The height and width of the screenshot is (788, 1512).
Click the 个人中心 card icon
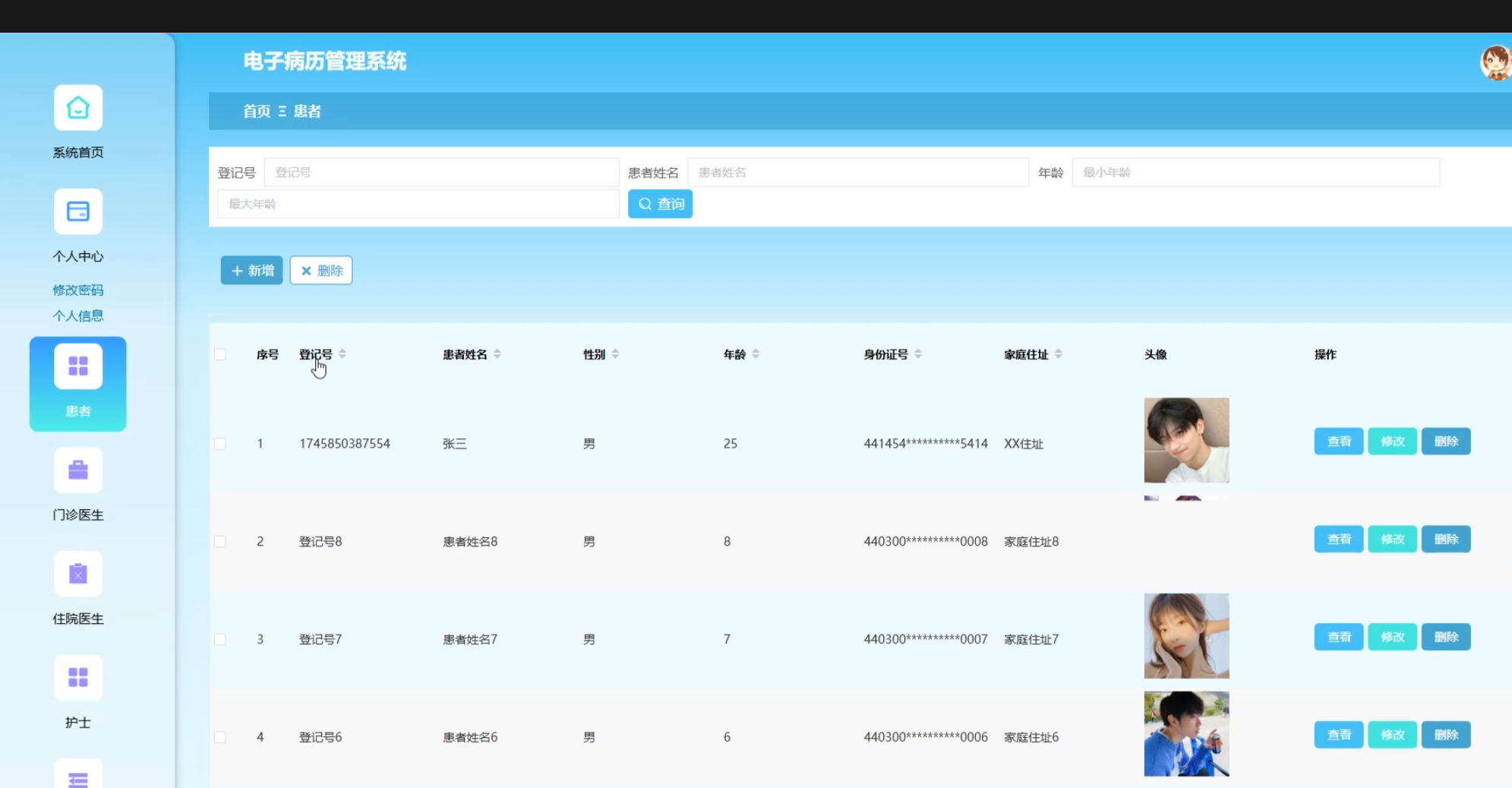coord(77,211)
